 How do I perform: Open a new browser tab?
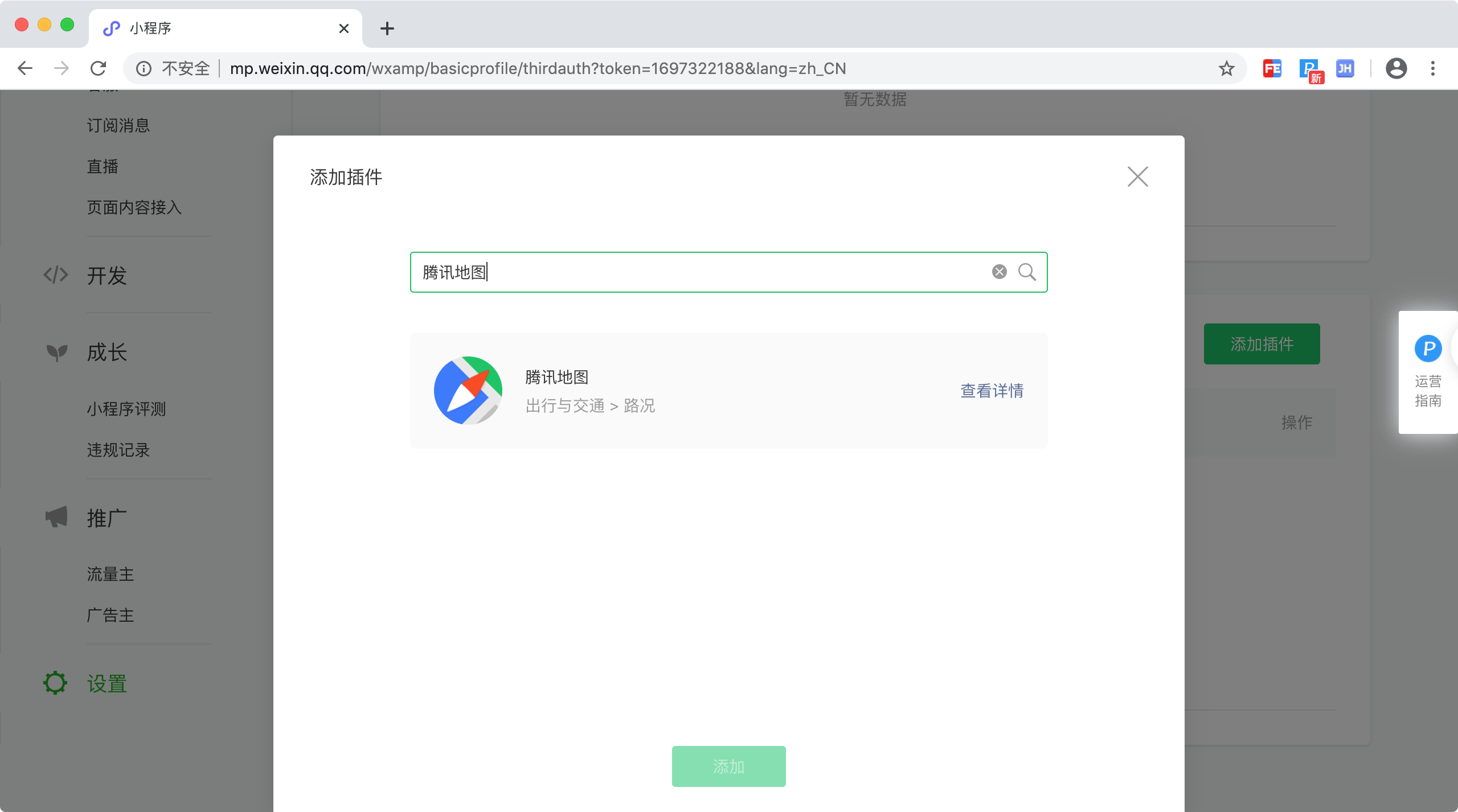point(387,28)
